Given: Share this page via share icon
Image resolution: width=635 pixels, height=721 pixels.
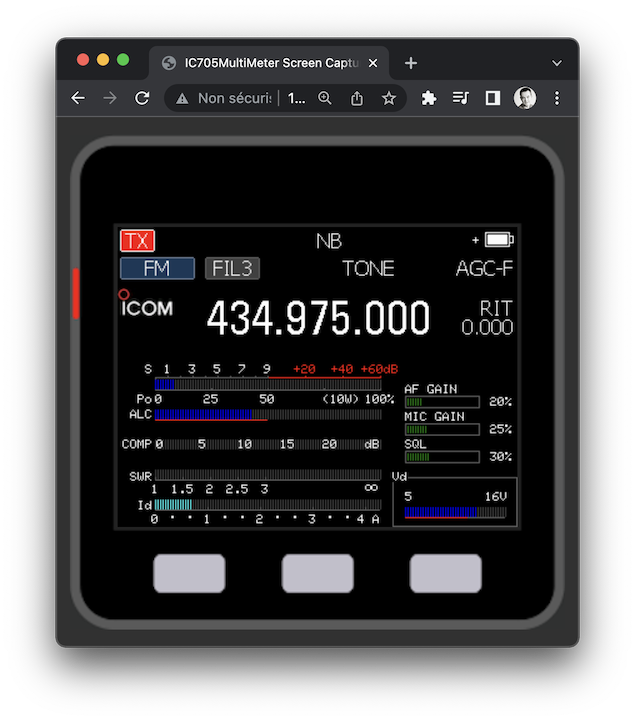Looking at the screenshot, I should pos(357,98).
